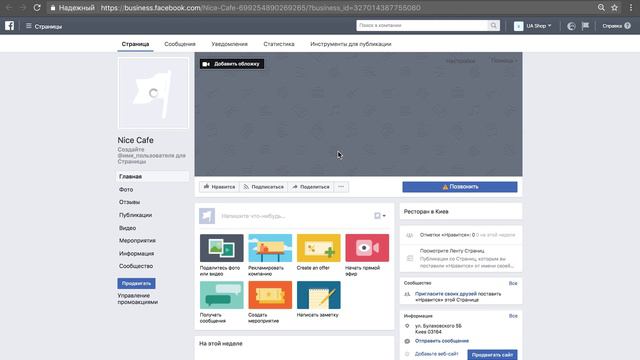Open Помощь dropdown over the cover
The image size is (640, 360).
click(x=504, y=61)
